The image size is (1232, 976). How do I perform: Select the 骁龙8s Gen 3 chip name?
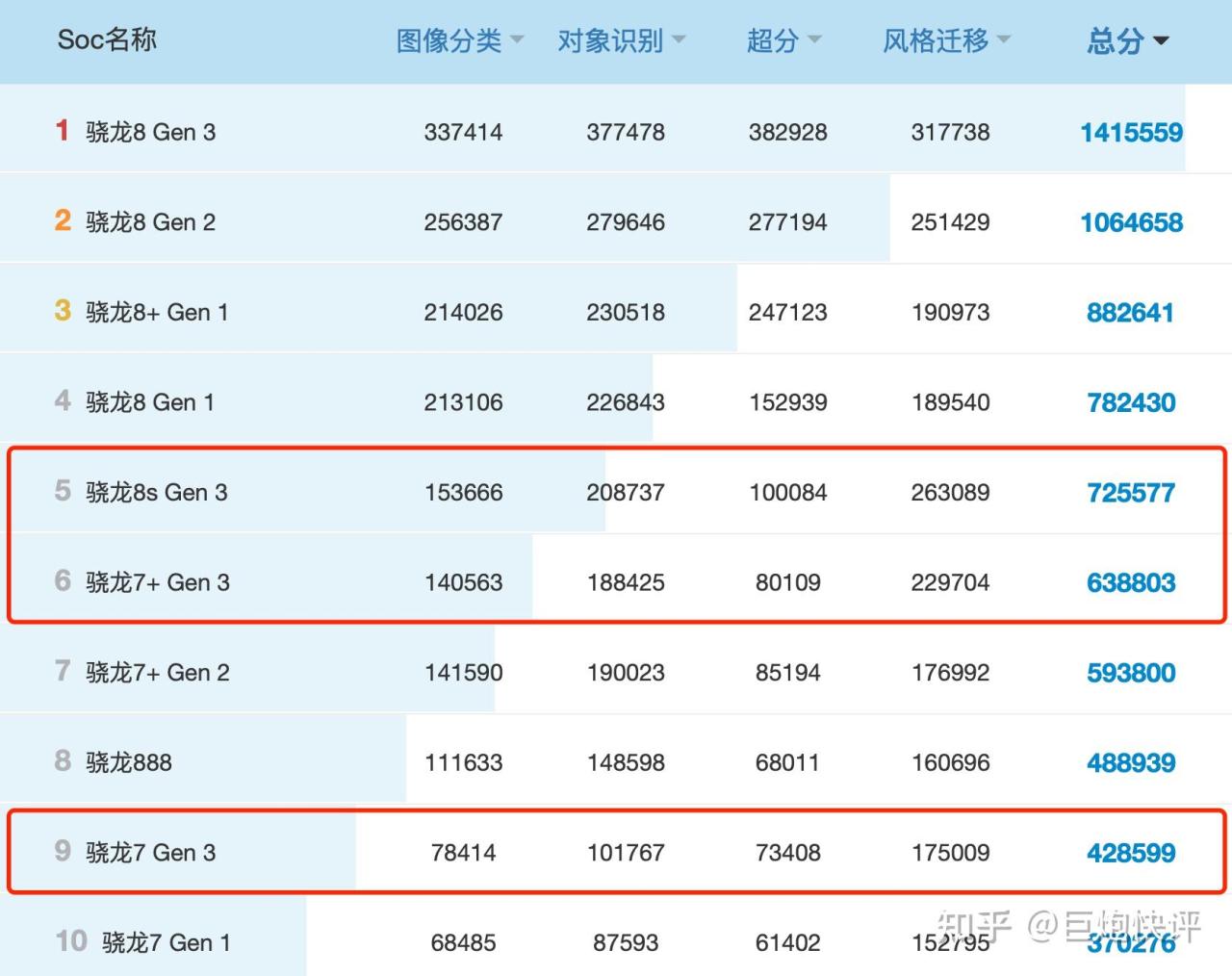(157, 492)
